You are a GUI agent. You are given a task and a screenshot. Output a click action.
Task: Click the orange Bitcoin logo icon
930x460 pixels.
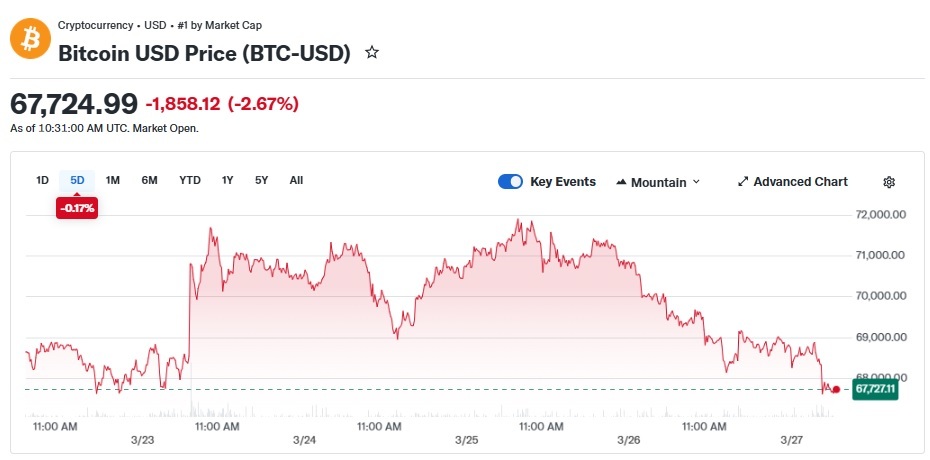click(31, 39)
